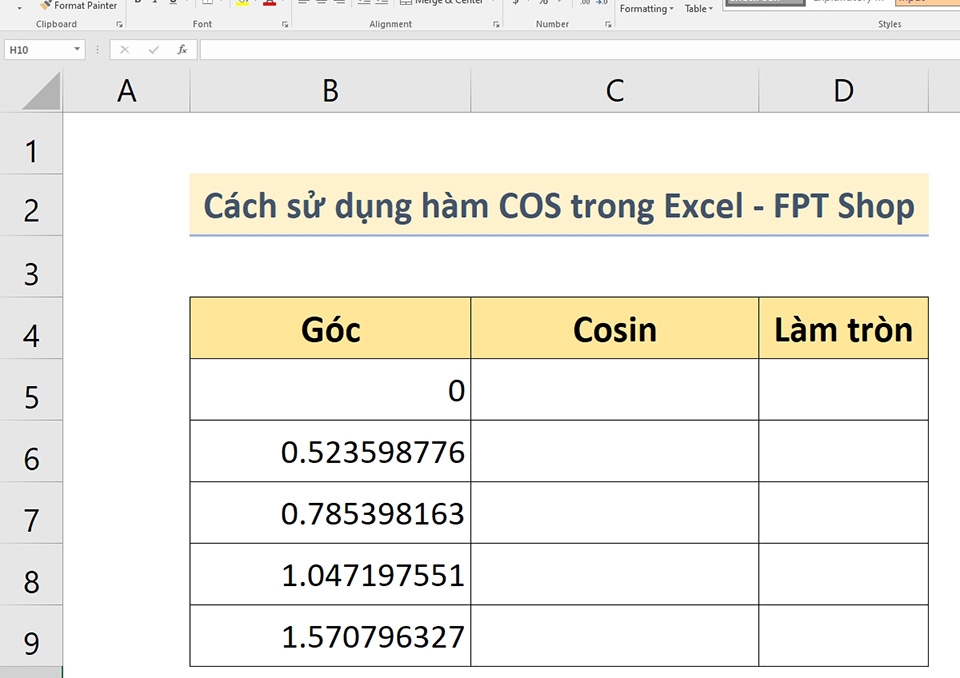Click cell B5 containing 0

tap(330, 391)
